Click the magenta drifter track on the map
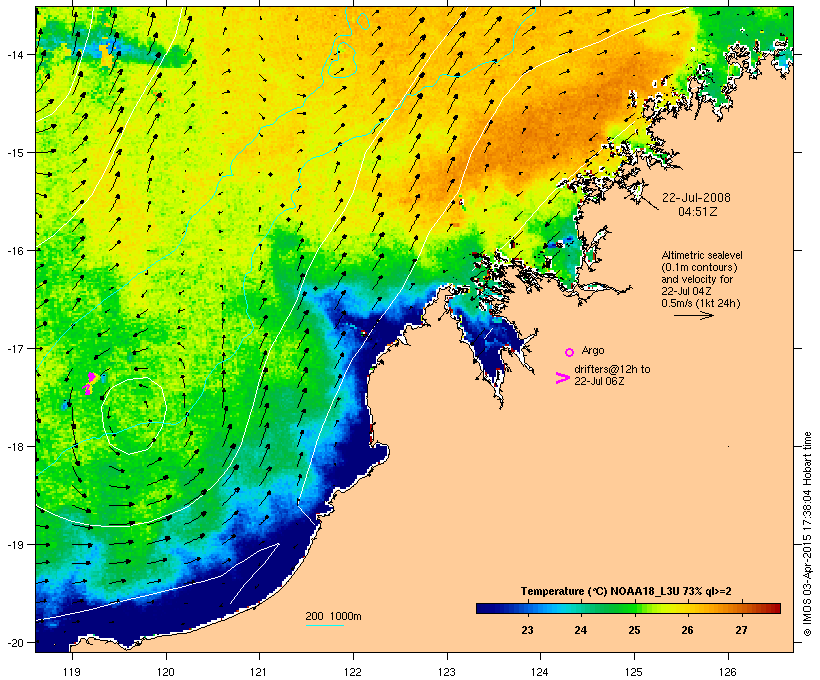 pyautogui.click(x=89, y=383)
